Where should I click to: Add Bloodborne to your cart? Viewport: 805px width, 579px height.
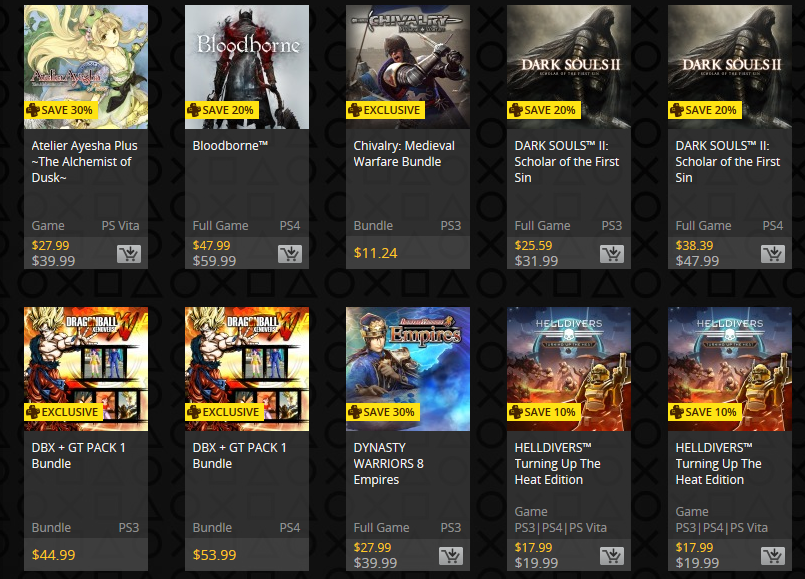(290, 254)
